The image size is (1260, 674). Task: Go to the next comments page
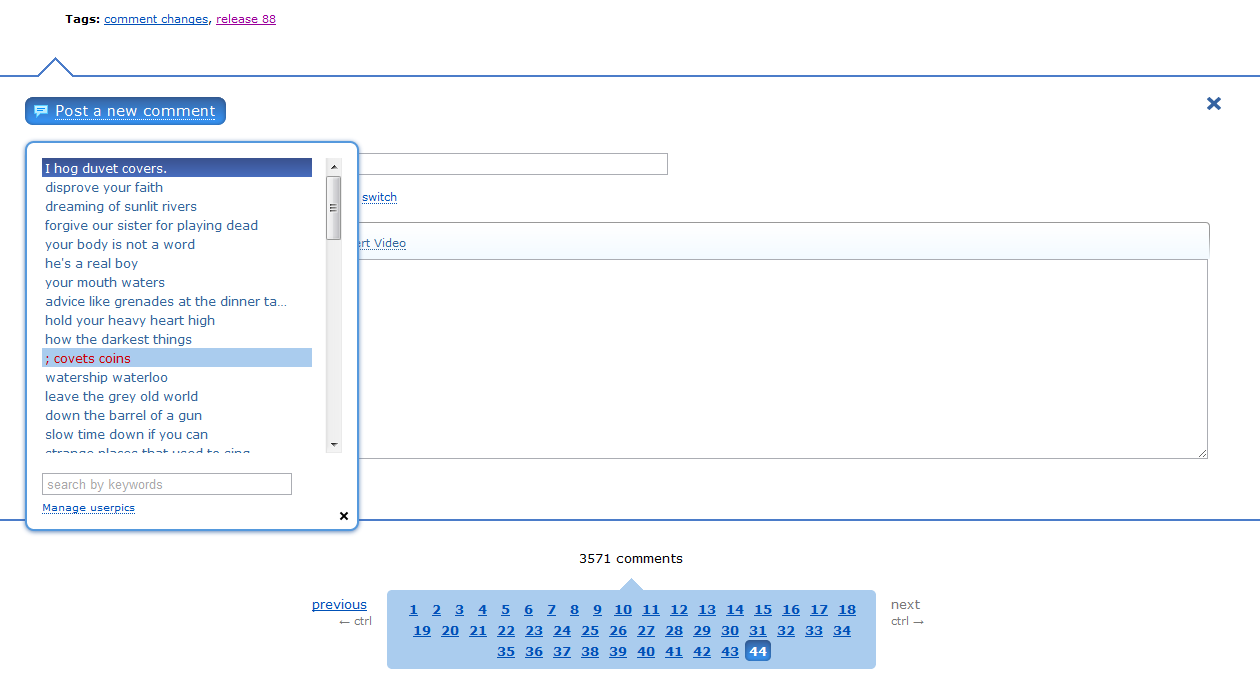(x=905, y=604)
